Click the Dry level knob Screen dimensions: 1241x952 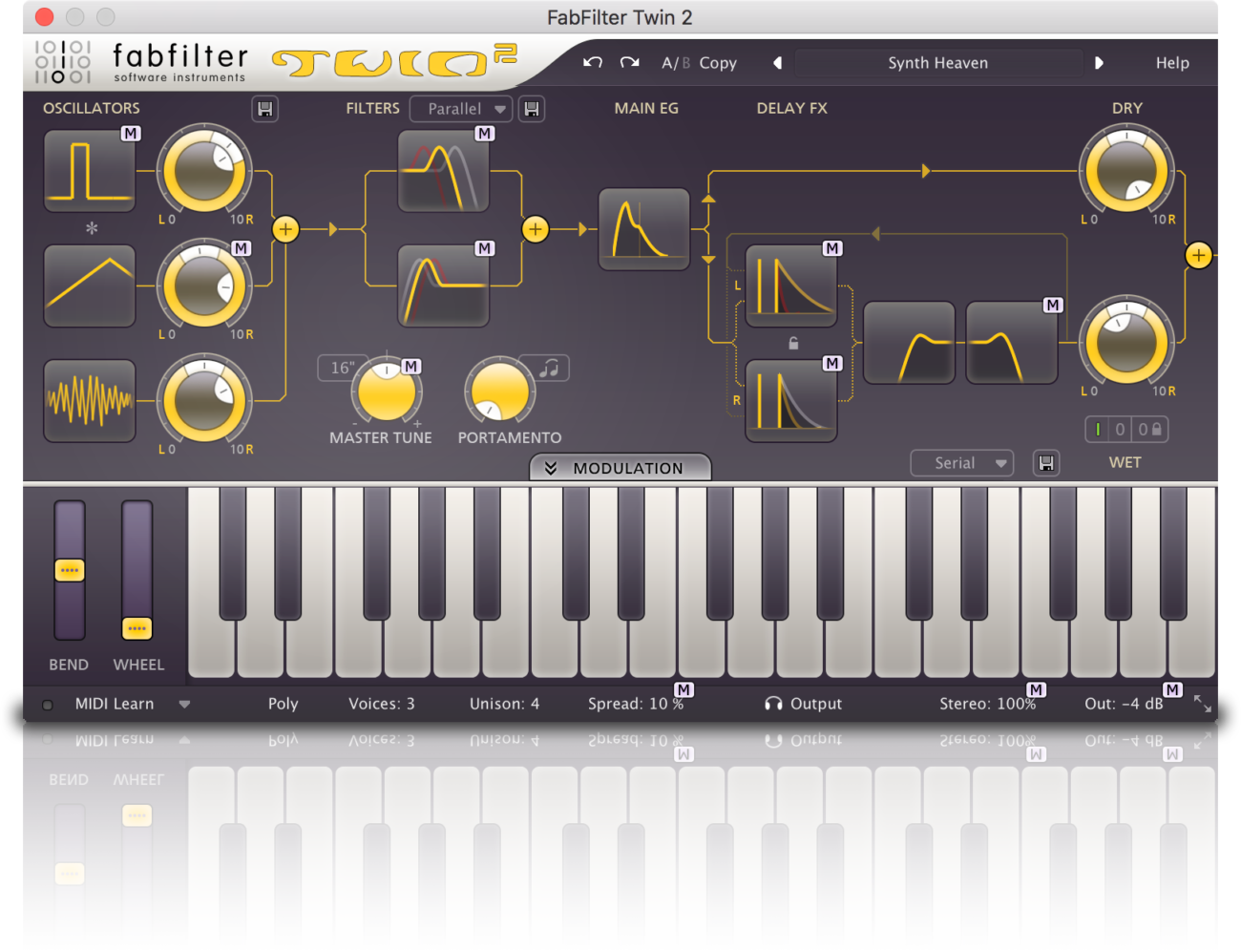1126,172
